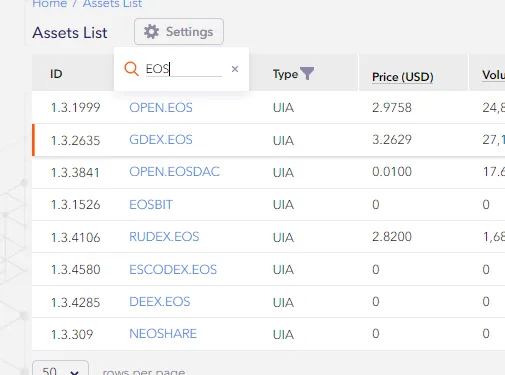Open the DEEX.EOS asset link

click(x=160, y=302)
